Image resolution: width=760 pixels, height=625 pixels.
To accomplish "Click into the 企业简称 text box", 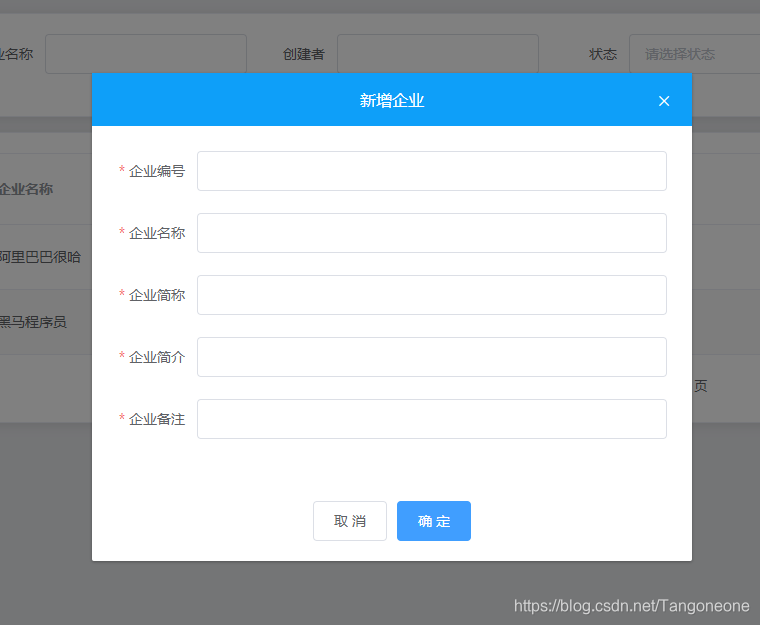I will (x=431, y=295).
